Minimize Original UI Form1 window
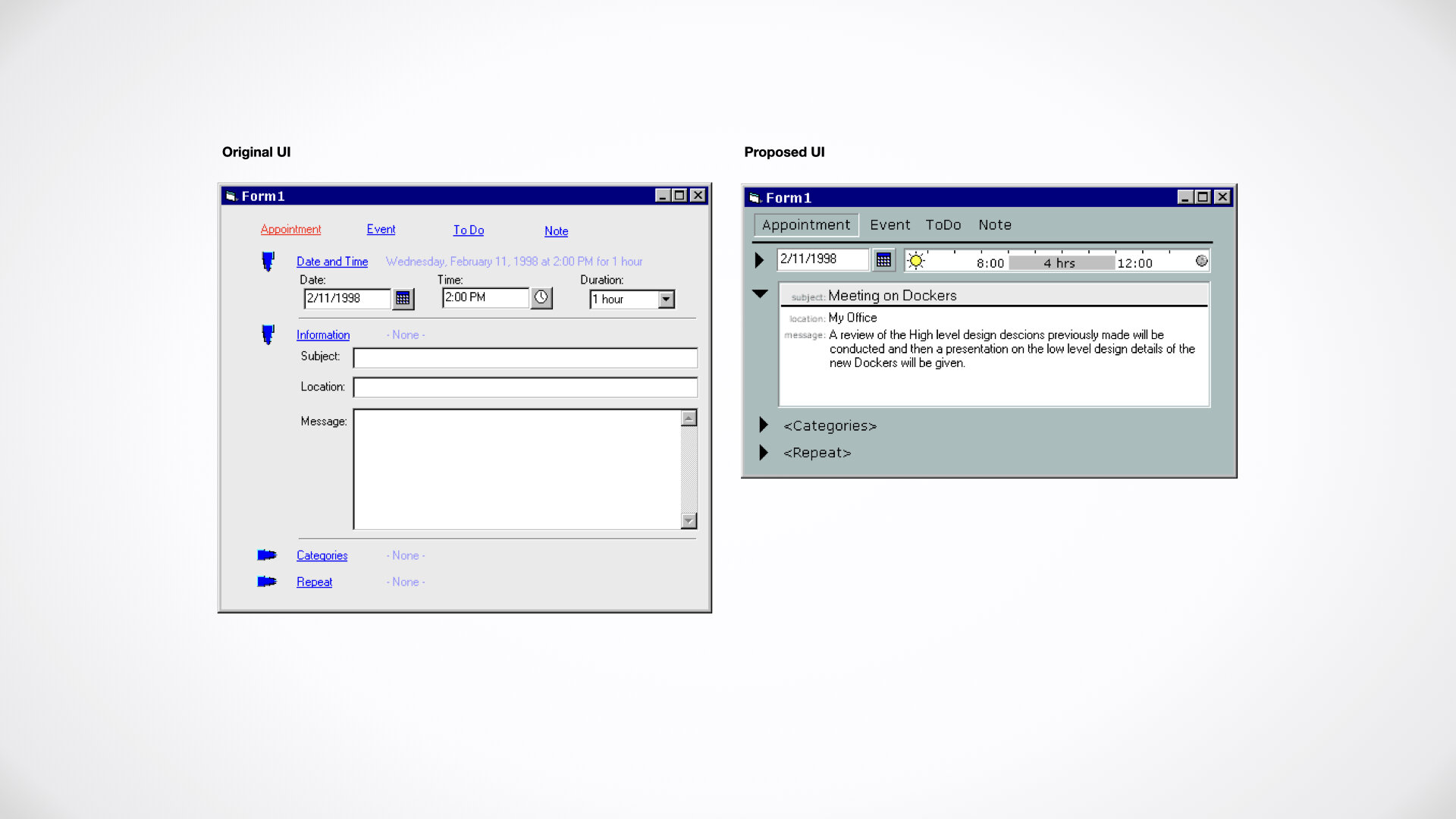1456x819 pixels. point(663,196)
